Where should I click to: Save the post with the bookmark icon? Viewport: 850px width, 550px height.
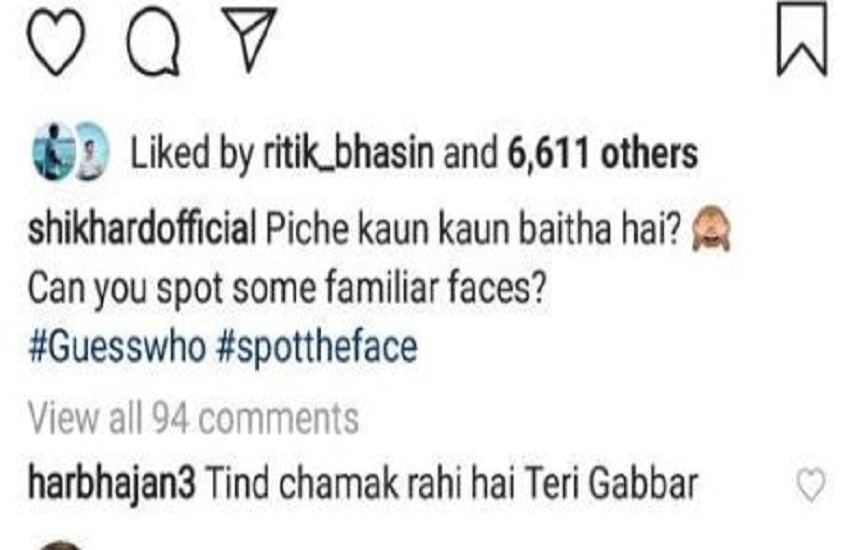pyautogui.click(x=802, y=44)
